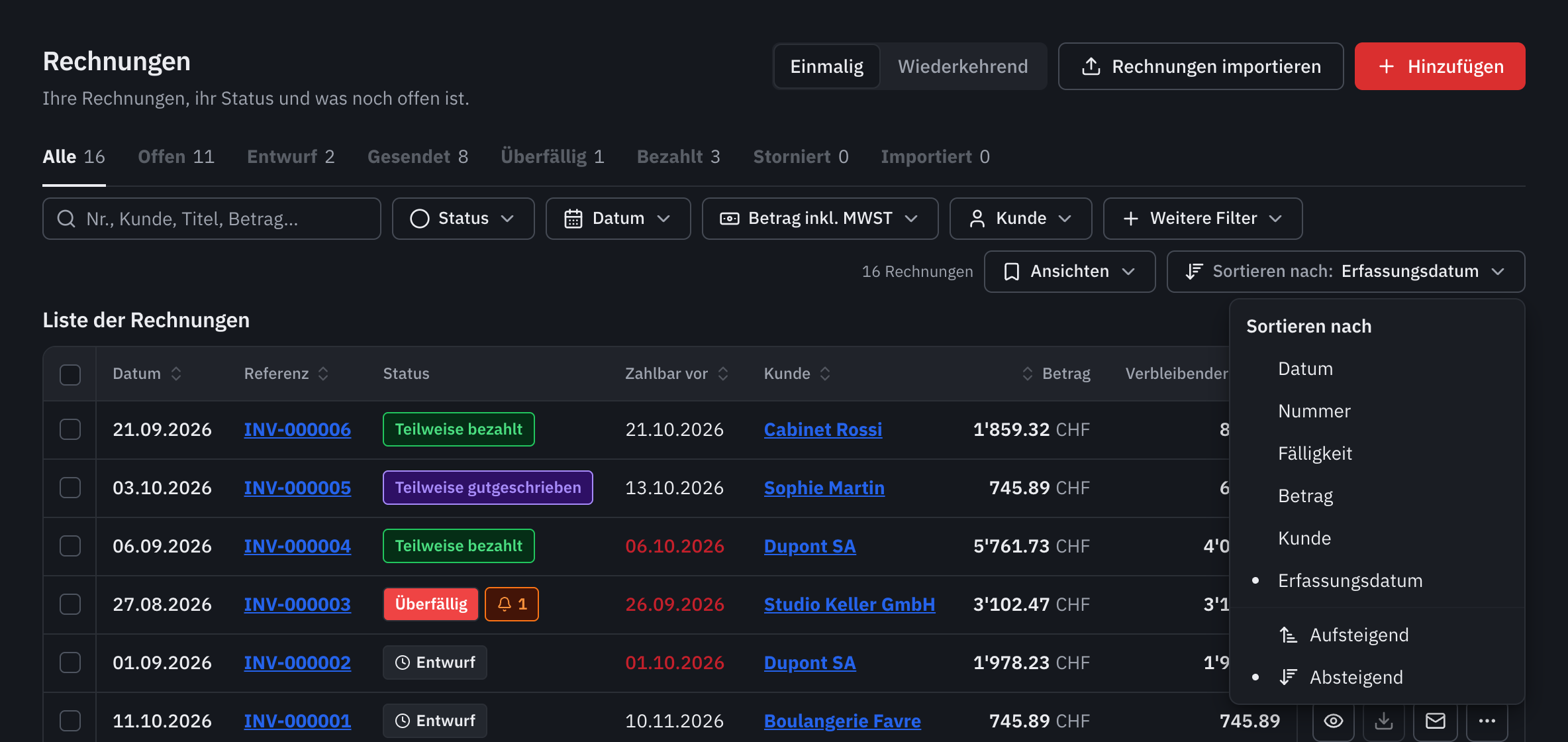Click the email icon for INV-000001
The height and width of the screenshot is (742, 1568).
(x=1436, y=721)
